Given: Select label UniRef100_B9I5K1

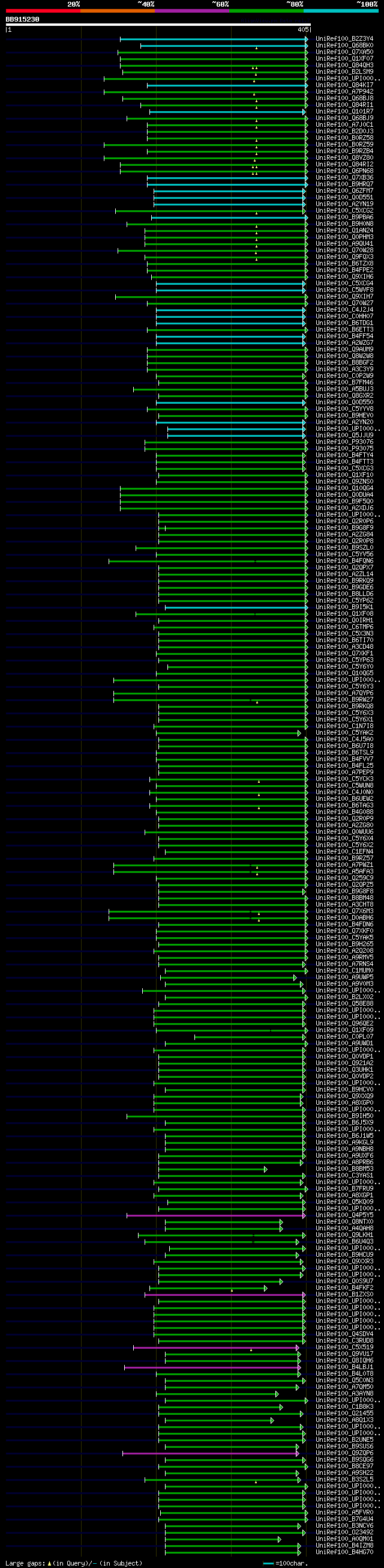Looking at the screenshot, I should (344, 607).
